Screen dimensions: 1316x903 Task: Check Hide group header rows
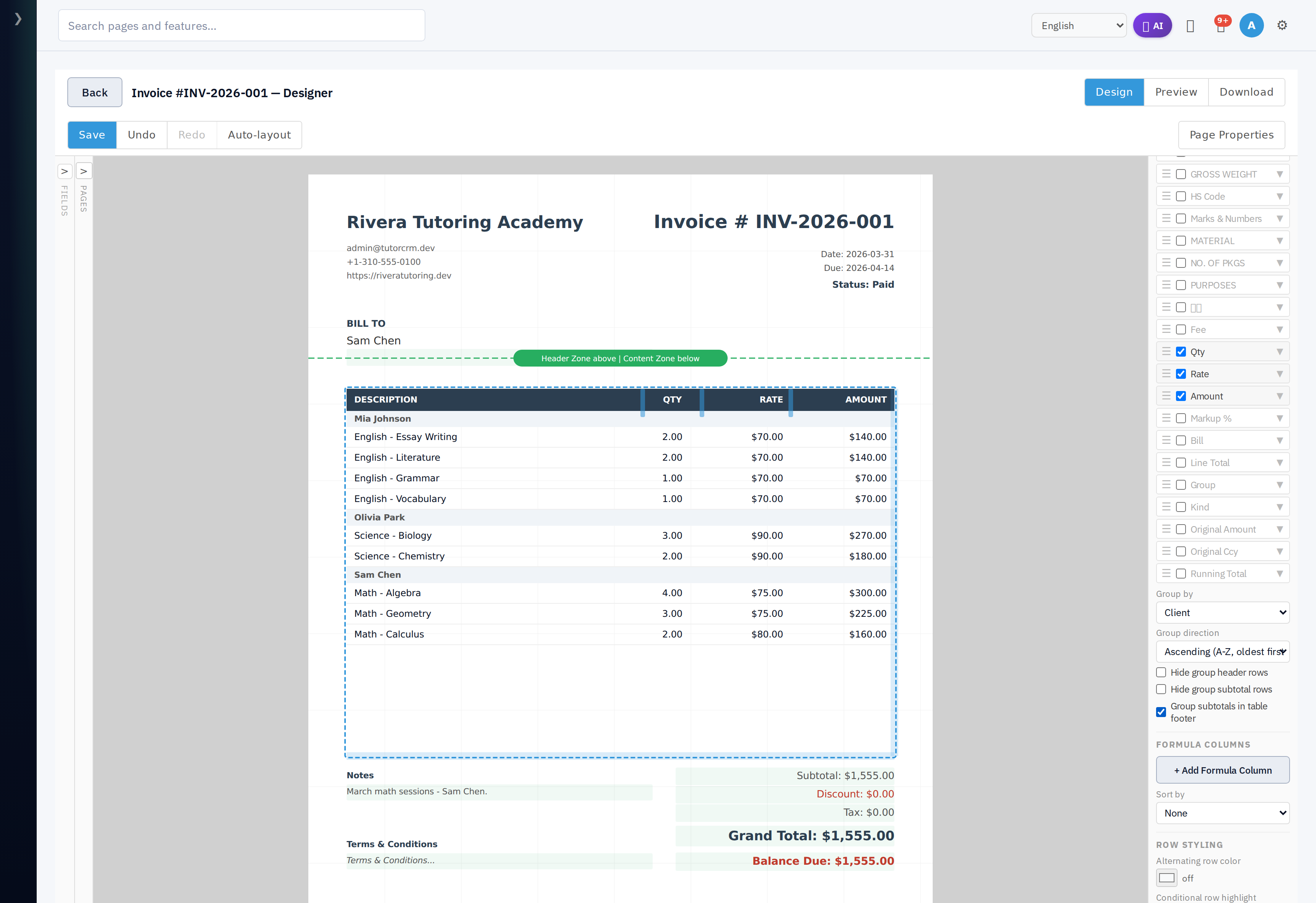(x=1161, y=672)
